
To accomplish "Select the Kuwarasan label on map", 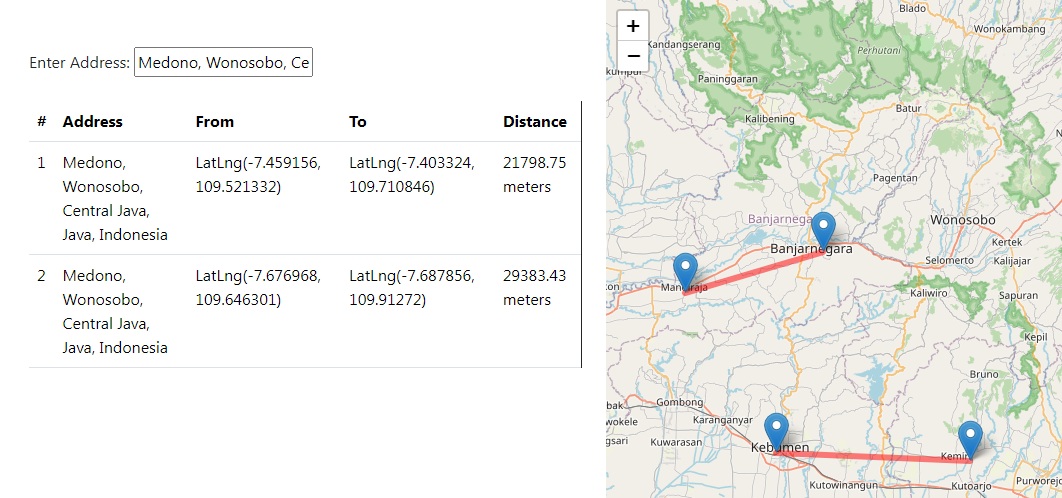I will (x=675, y=442).
